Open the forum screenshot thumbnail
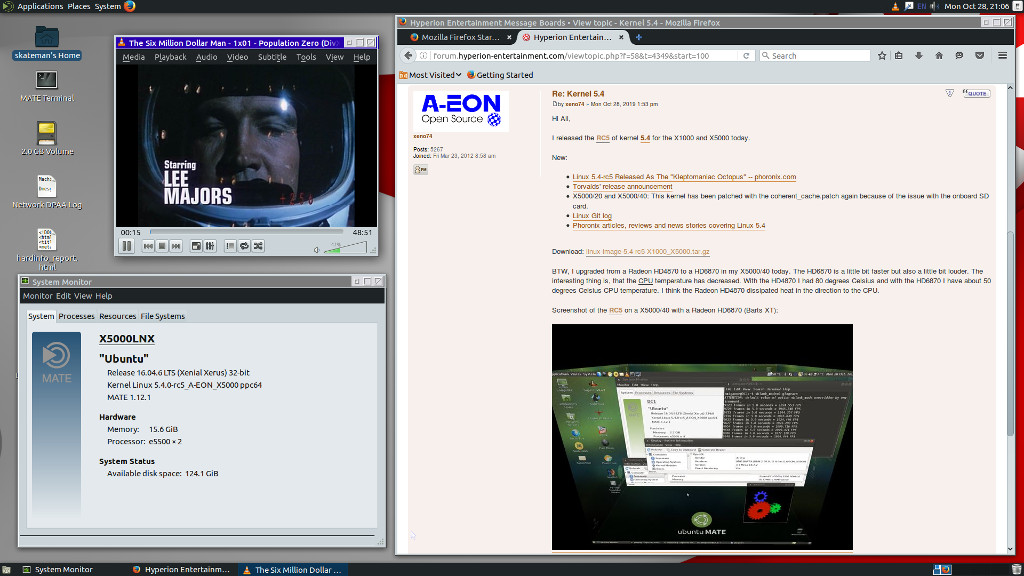1024x576 pixels. pos(702,437)
